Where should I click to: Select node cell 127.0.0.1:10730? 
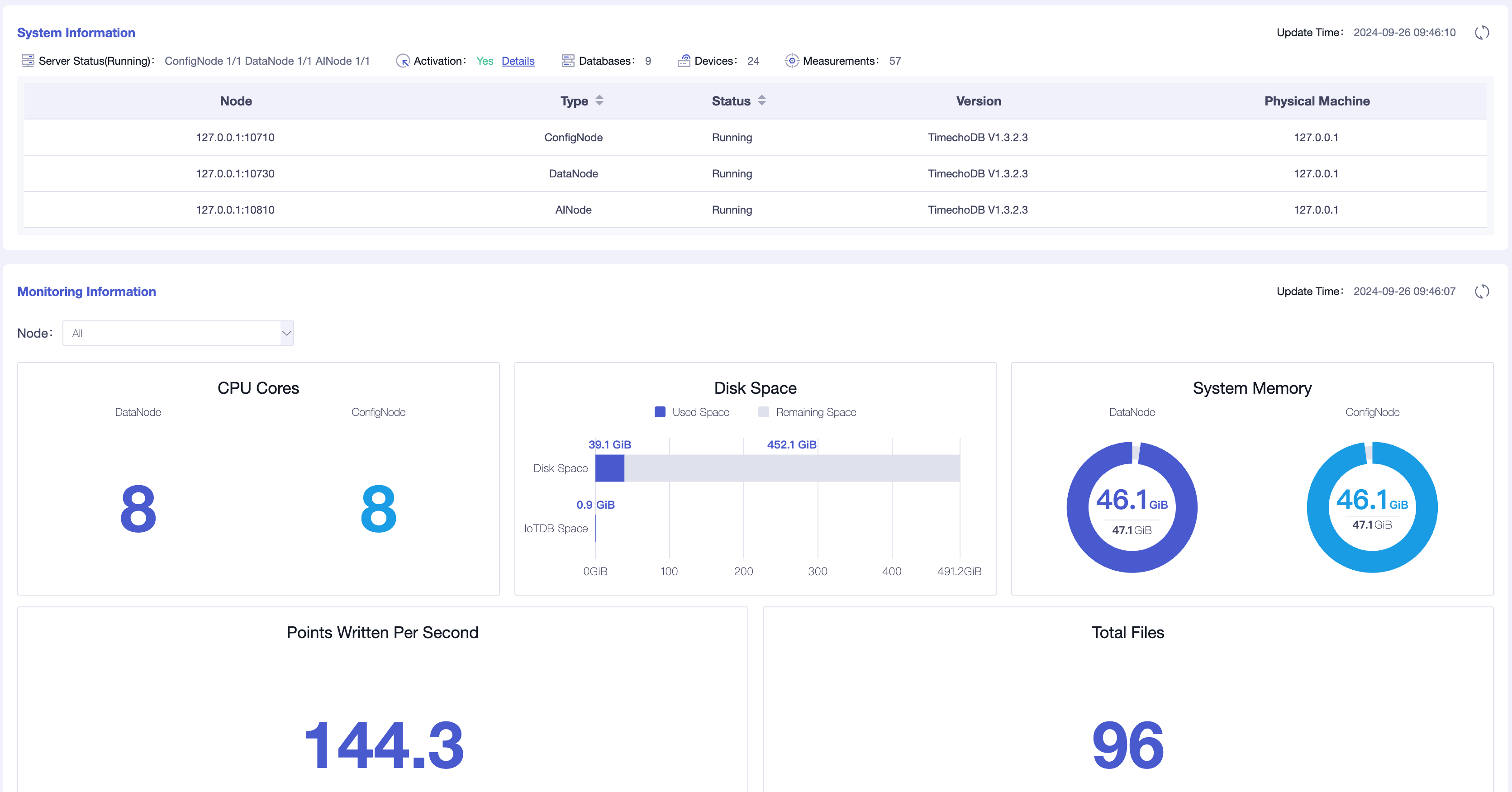(x=235, y=174)
